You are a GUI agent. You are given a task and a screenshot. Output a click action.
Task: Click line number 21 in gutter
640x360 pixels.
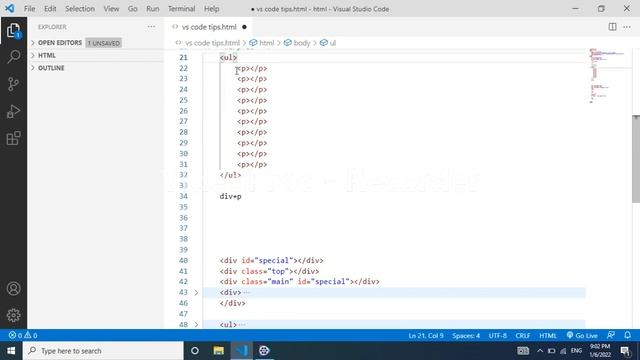click(184, 58)
